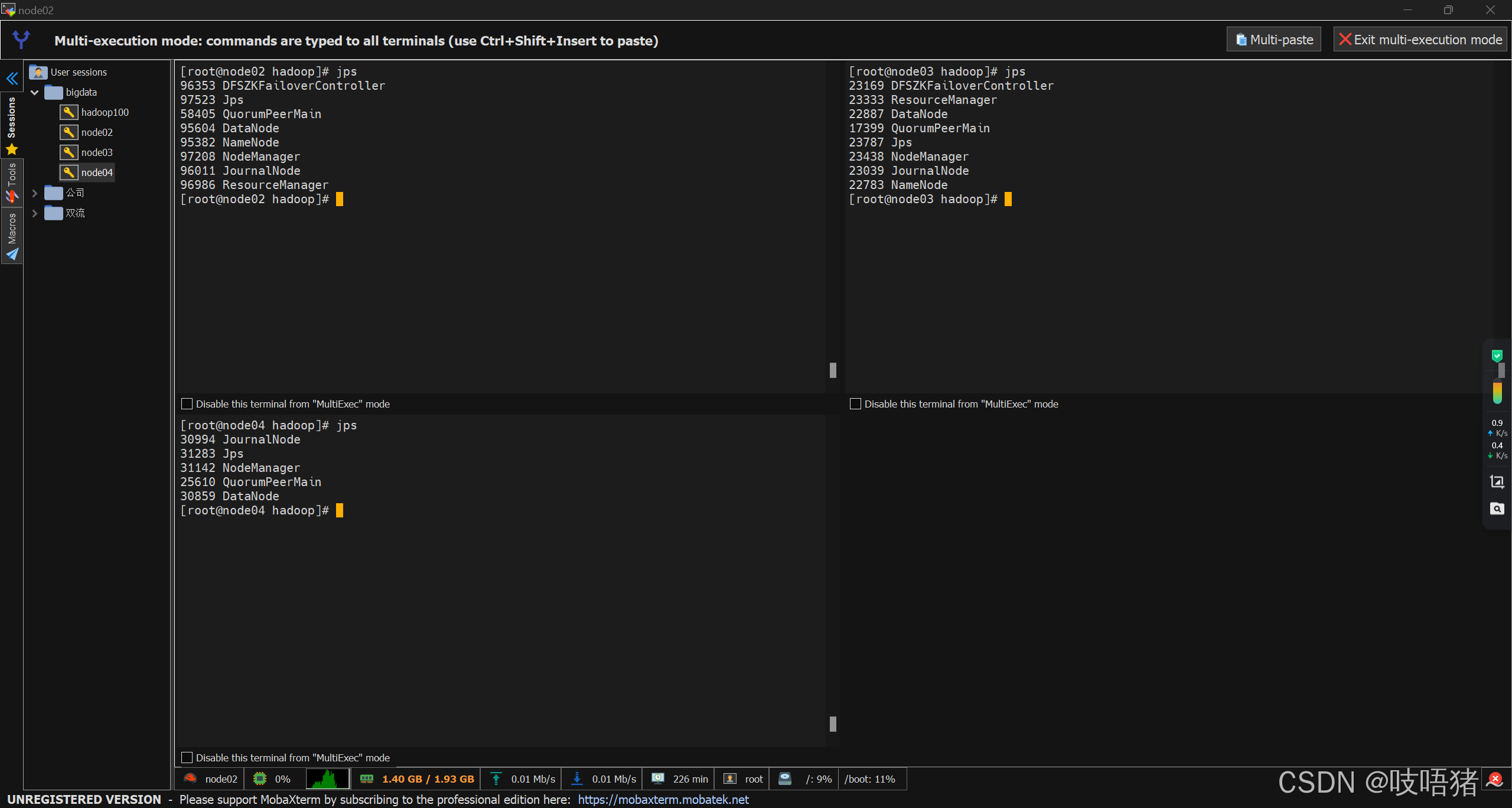Collapse sidebar with double-chevron icon
This screenshot has width=1512, height=808.
(12, 78)
